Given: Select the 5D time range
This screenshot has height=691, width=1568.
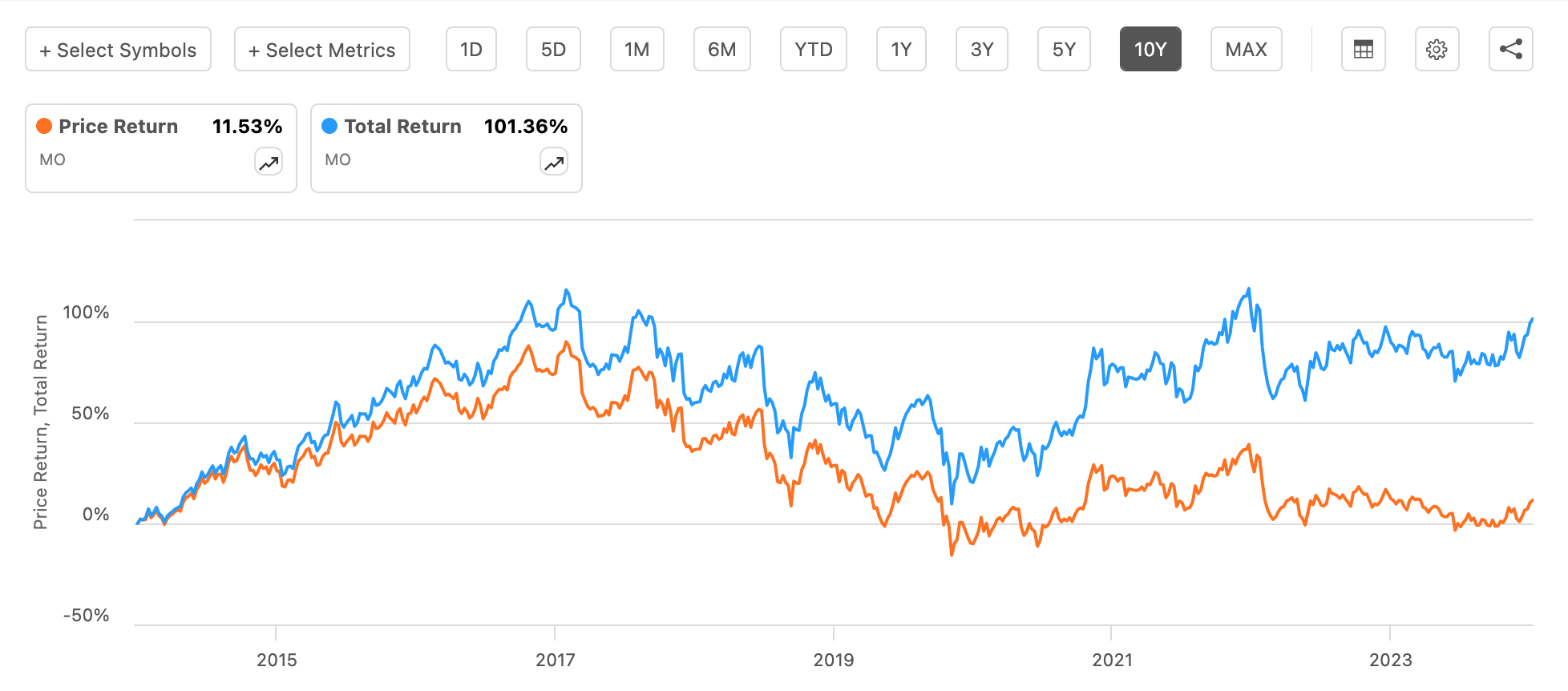Looking at the screenshot, I should tap(553, 50).
